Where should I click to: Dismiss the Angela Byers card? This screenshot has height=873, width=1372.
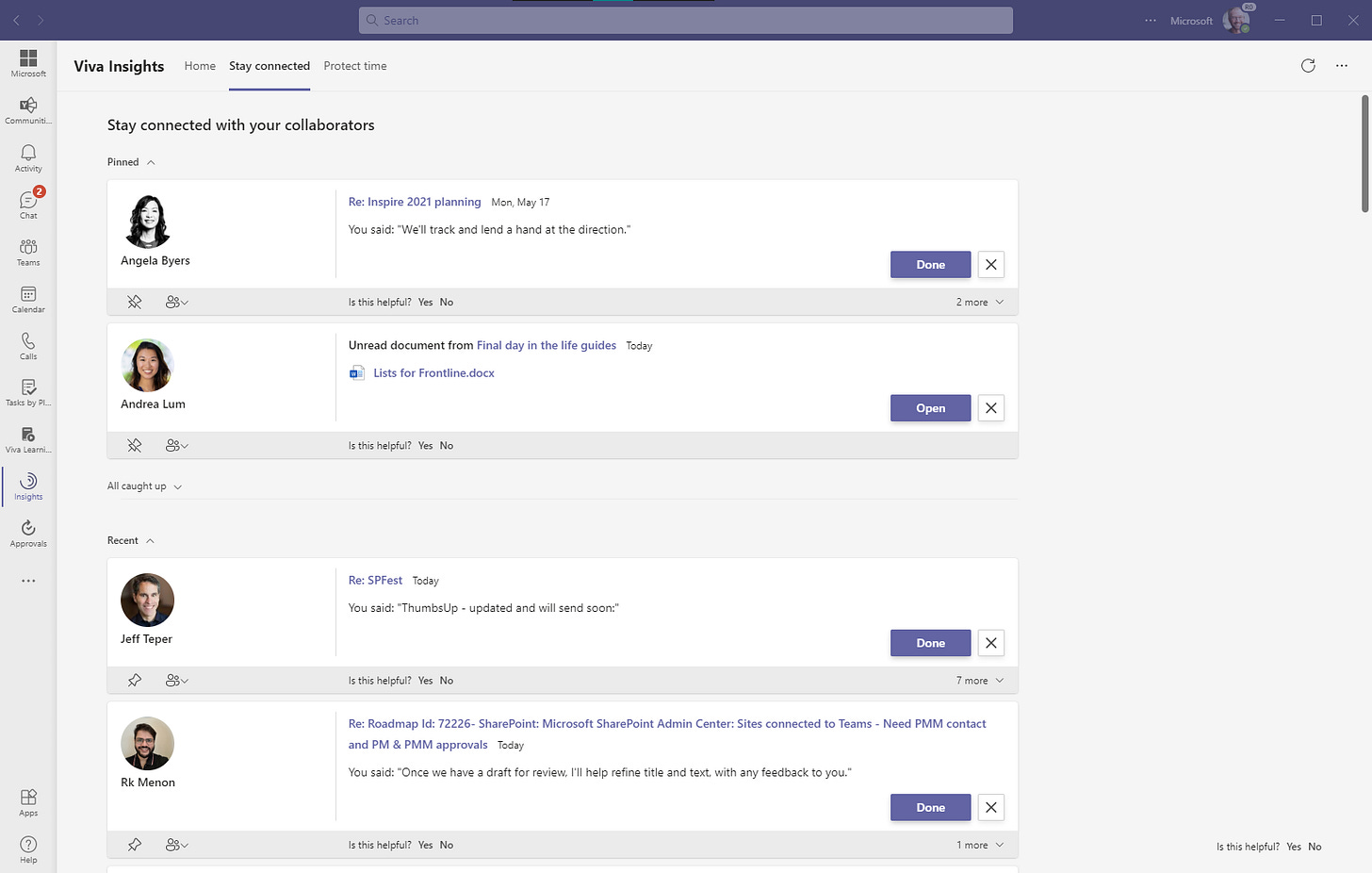tap(991, 265)
